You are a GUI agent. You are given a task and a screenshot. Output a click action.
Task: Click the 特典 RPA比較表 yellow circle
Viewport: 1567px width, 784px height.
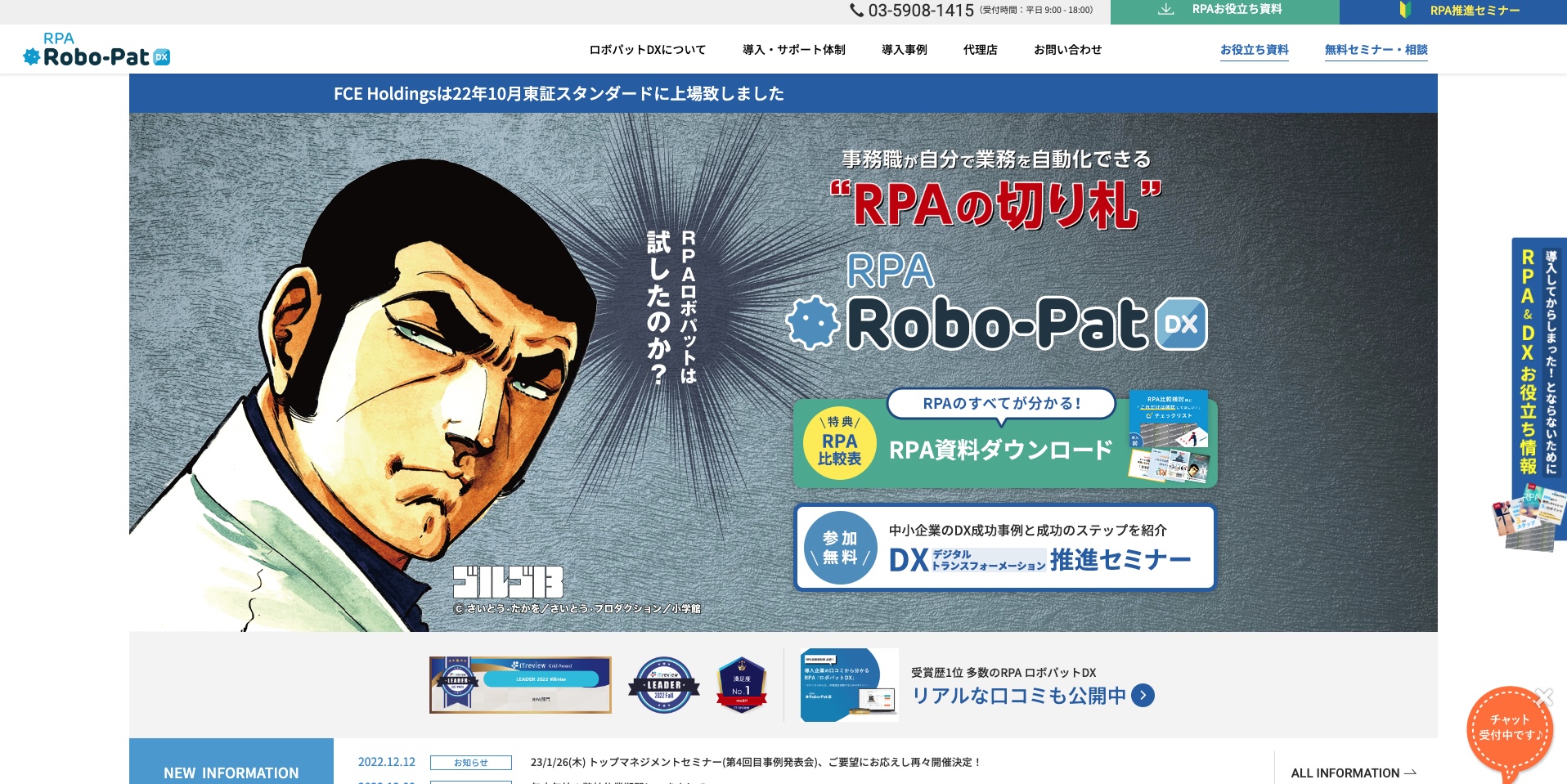(x=840, y=443)
